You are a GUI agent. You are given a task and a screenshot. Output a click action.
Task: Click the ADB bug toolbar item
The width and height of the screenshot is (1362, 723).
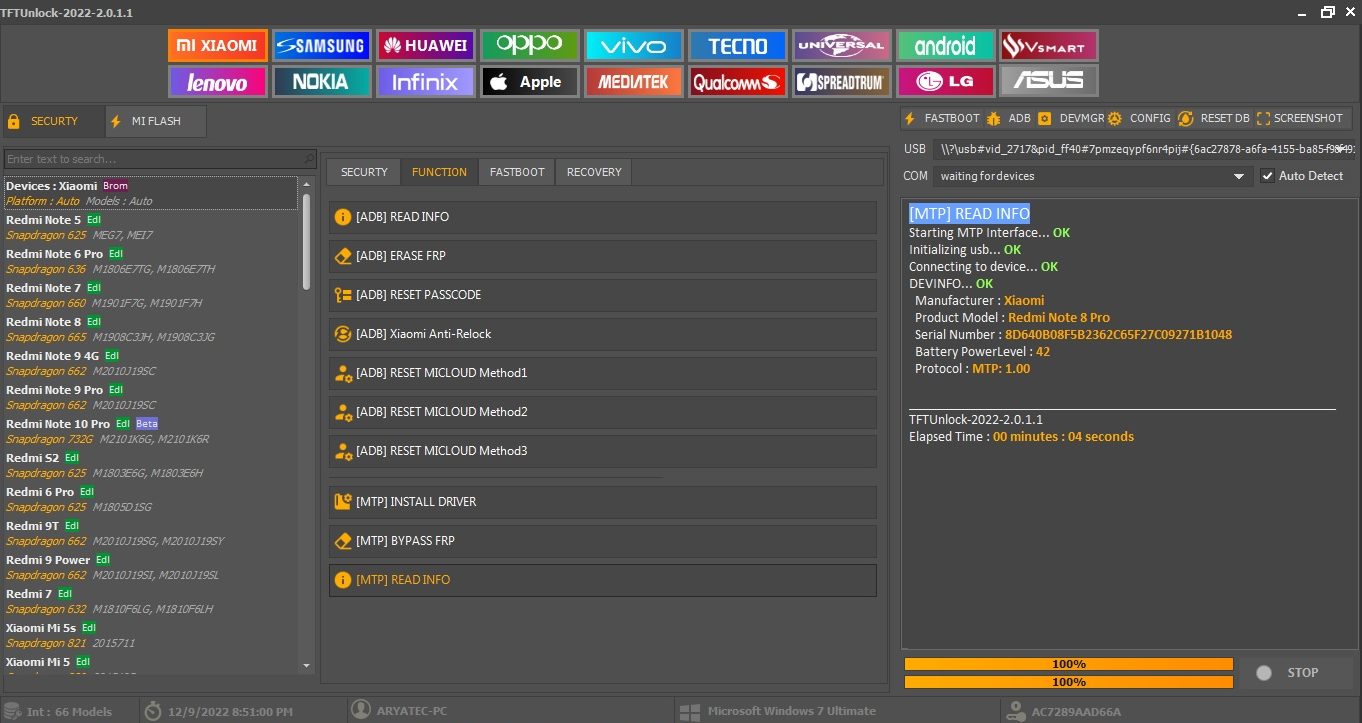1009,118
